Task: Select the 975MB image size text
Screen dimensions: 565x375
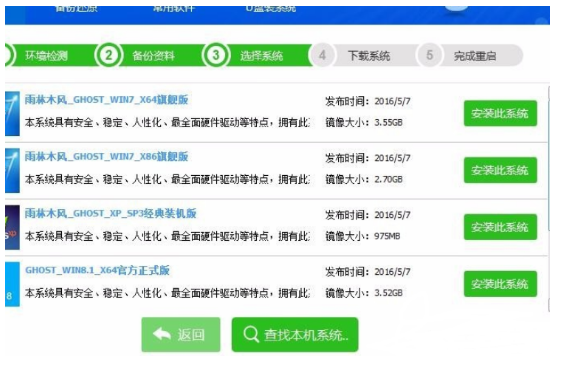Action: [387, 236]
